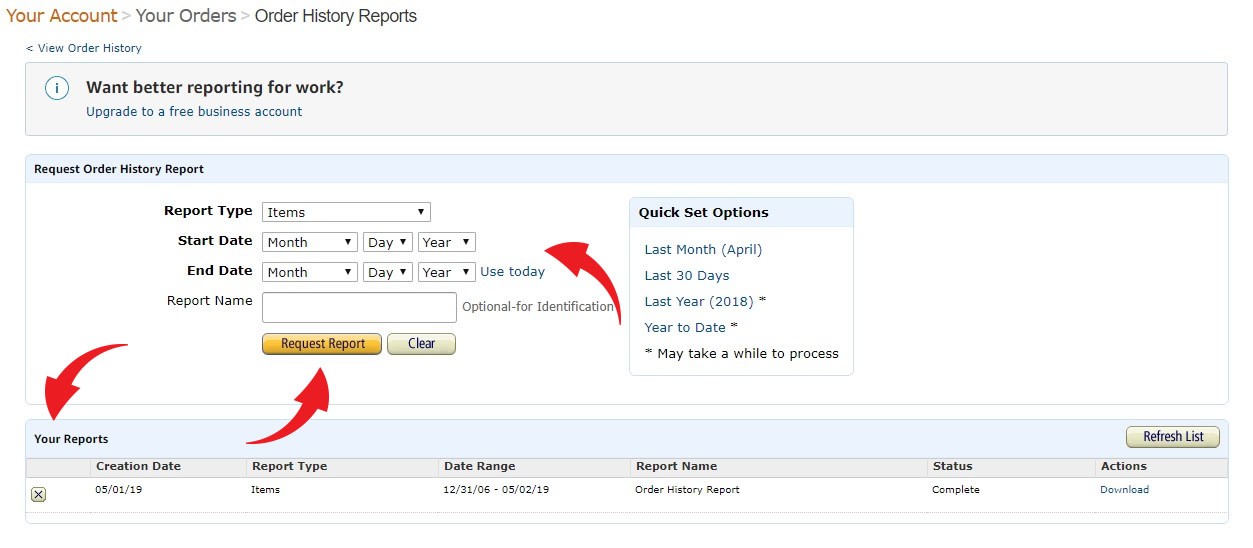The image size is (1253, 548).
Task: Open the End Date Day dropdown
Action: (388, 272)
